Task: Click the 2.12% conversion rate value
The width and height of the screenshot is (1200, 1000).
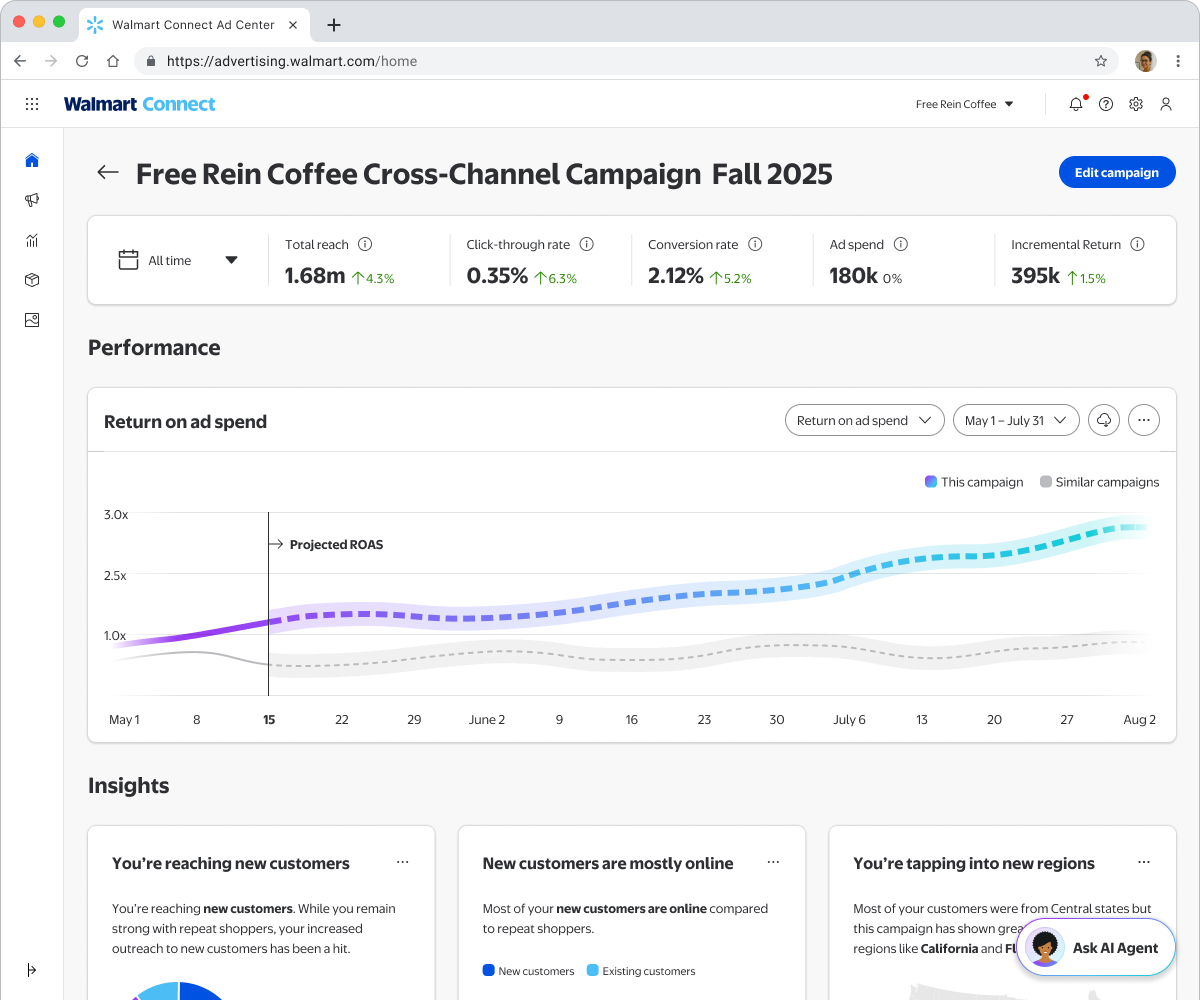Action: coord(676,276)
